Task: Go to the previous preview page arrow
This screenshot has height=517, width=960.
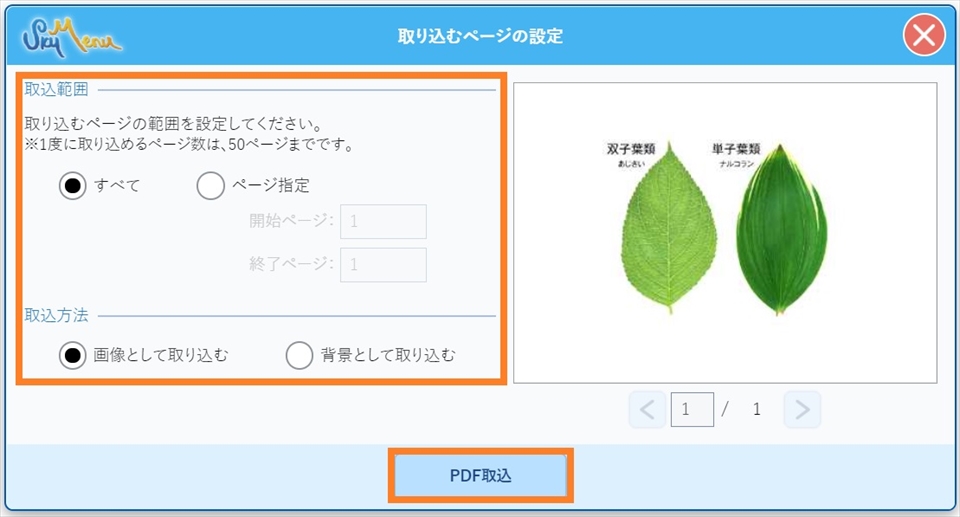Action: [x=647, y=409]
